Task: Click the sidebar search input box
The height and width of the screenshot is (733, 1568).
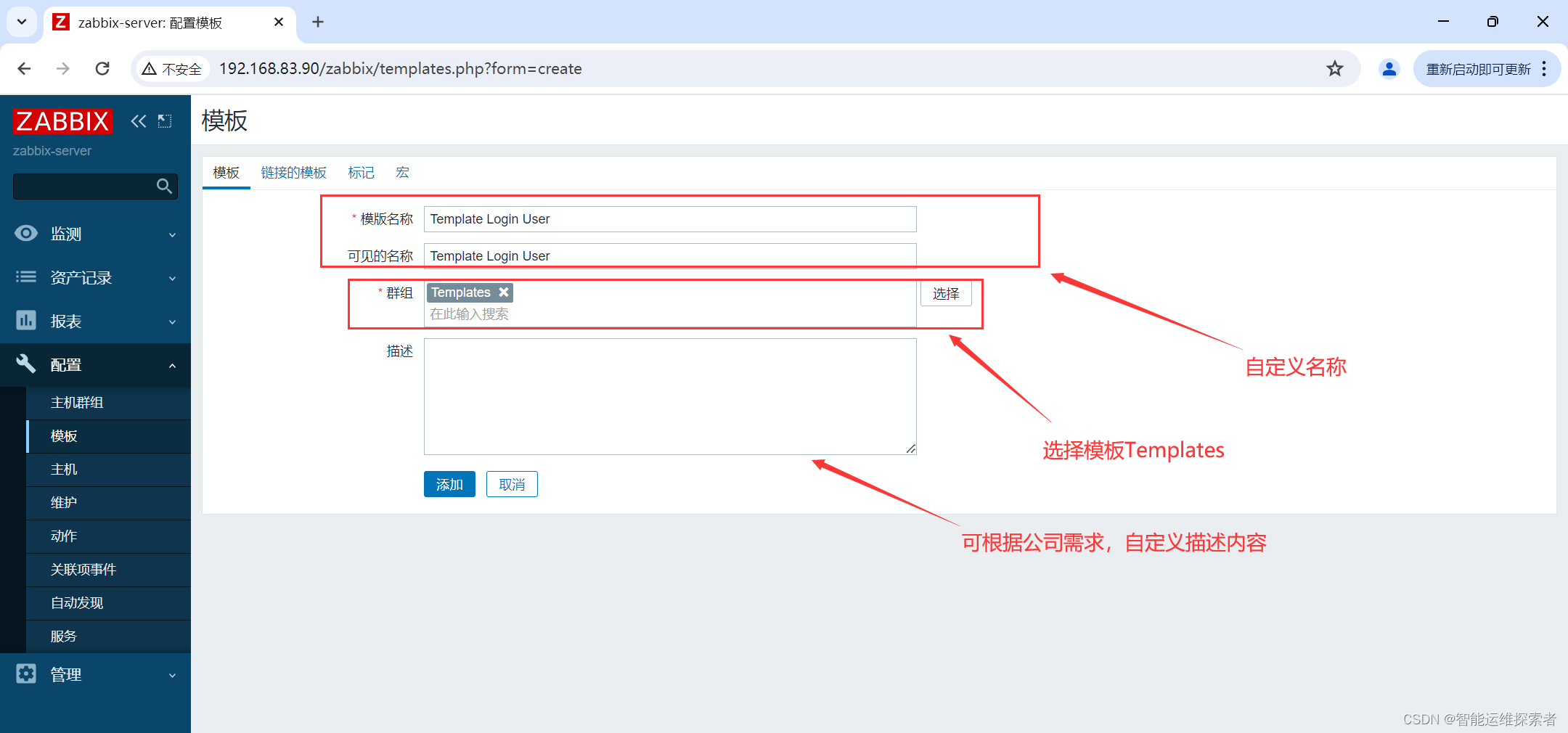Action: click(x=83, y=187)
